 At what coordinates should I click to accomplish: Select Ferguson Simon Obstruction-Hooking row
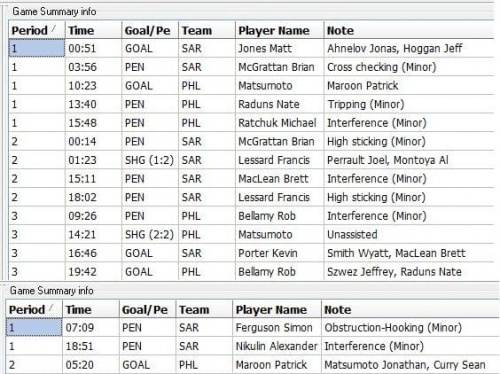250,328
